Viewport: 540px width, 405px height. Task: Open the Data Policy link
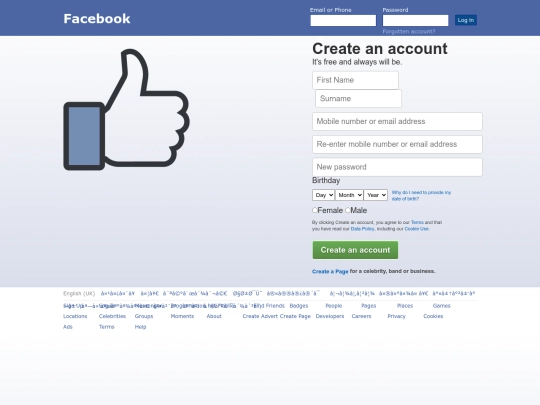[362, 229]
